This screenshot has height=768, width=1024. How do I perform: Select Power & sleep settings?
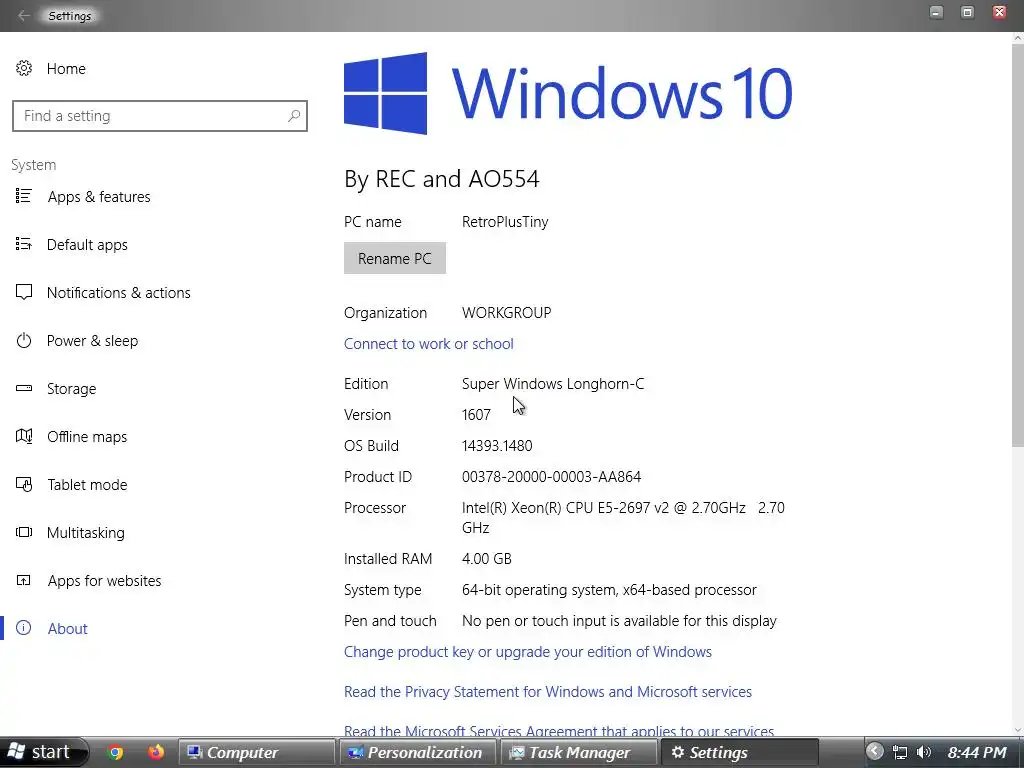click(x=92, y=341)
